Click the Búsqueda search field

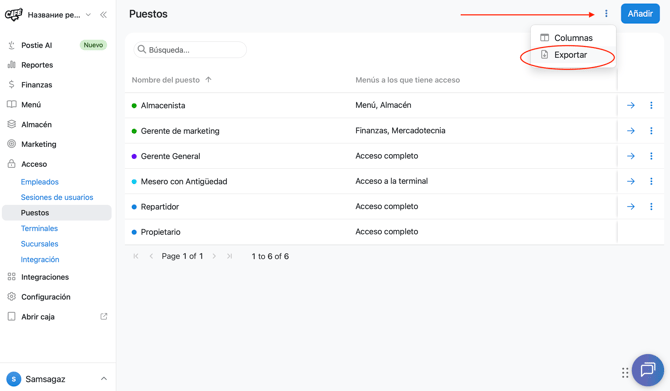190,50
